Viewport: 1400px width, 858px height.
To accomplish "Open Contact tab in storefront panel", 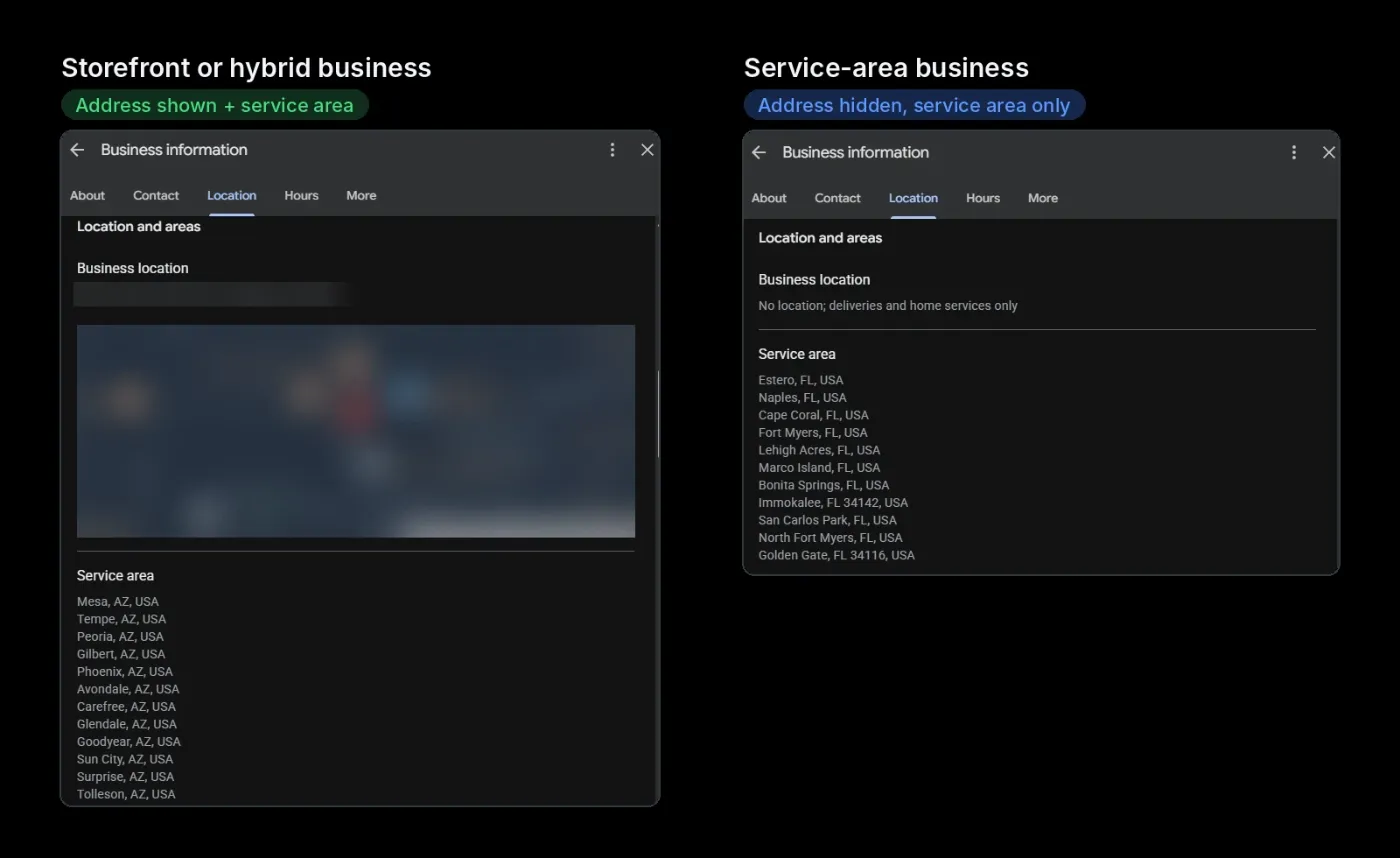I will click(156, 196).
